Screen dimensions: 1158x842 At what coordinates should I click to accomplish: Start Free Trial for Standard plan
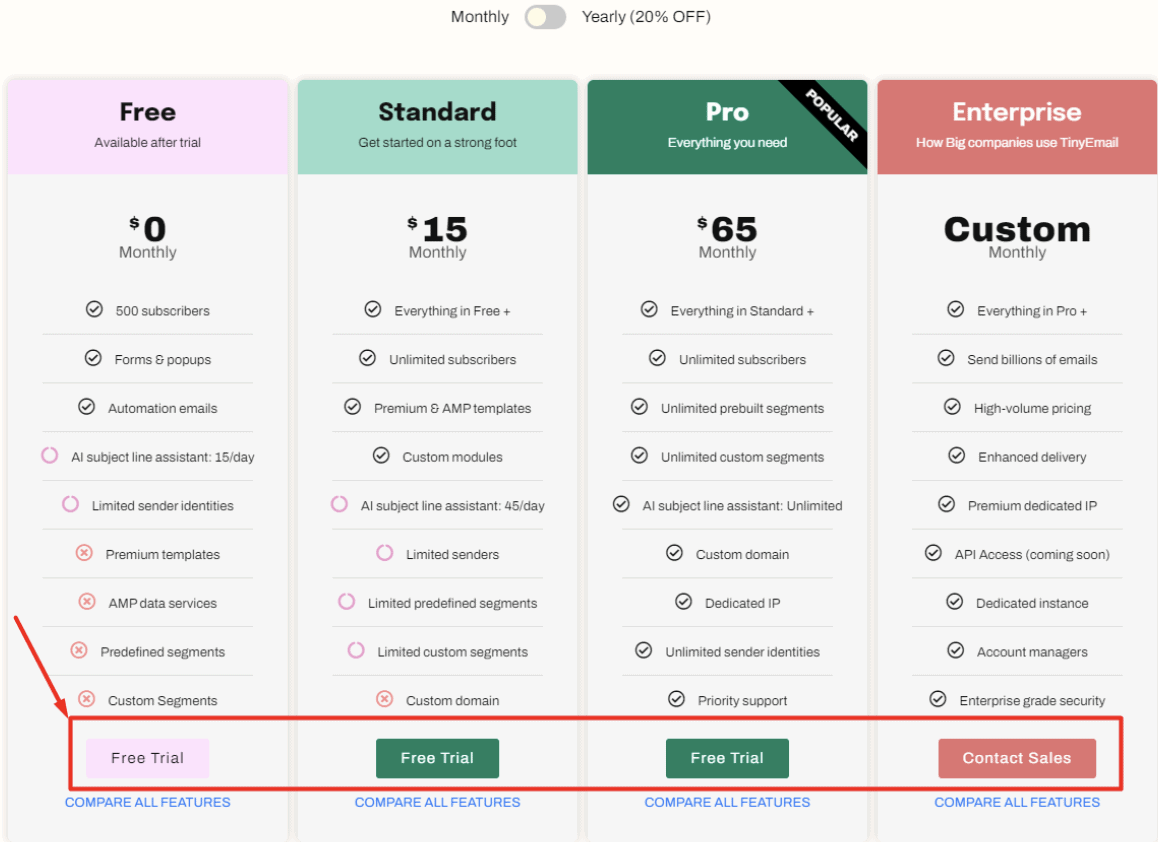click(437, 758)
